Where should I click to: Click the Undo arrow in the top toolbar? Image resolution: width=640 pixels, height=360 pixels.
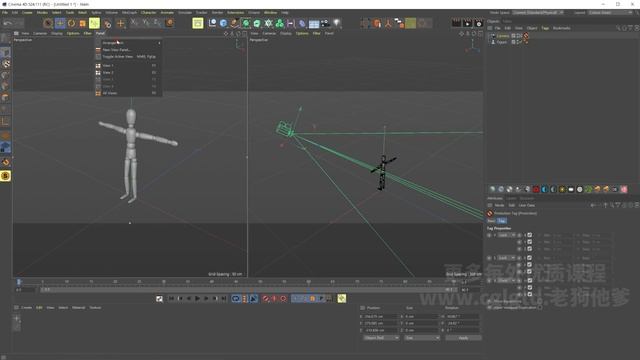pos(8,23)
